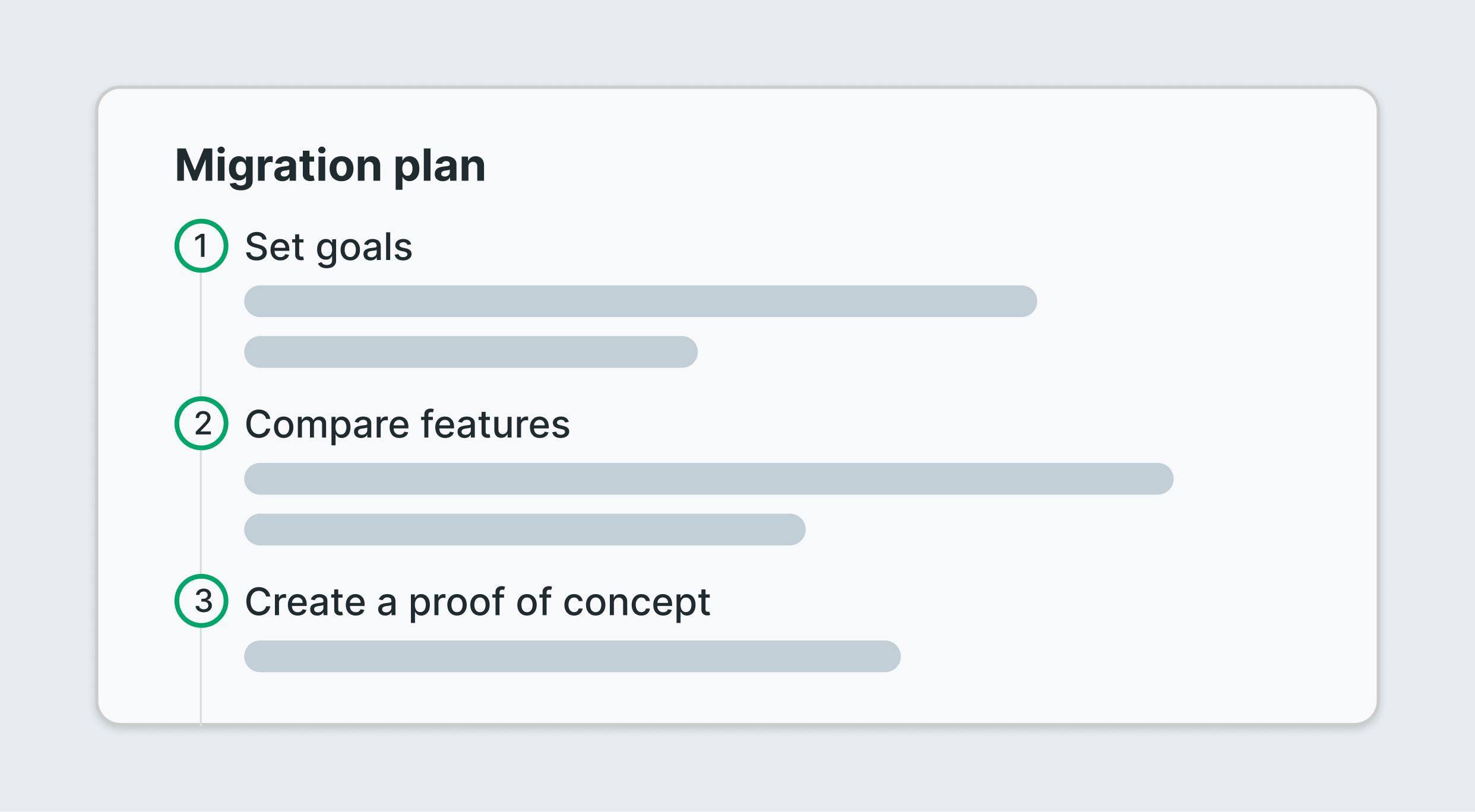1475x812 pixels.
Task: Open the Compare features step
Action: 407,424
